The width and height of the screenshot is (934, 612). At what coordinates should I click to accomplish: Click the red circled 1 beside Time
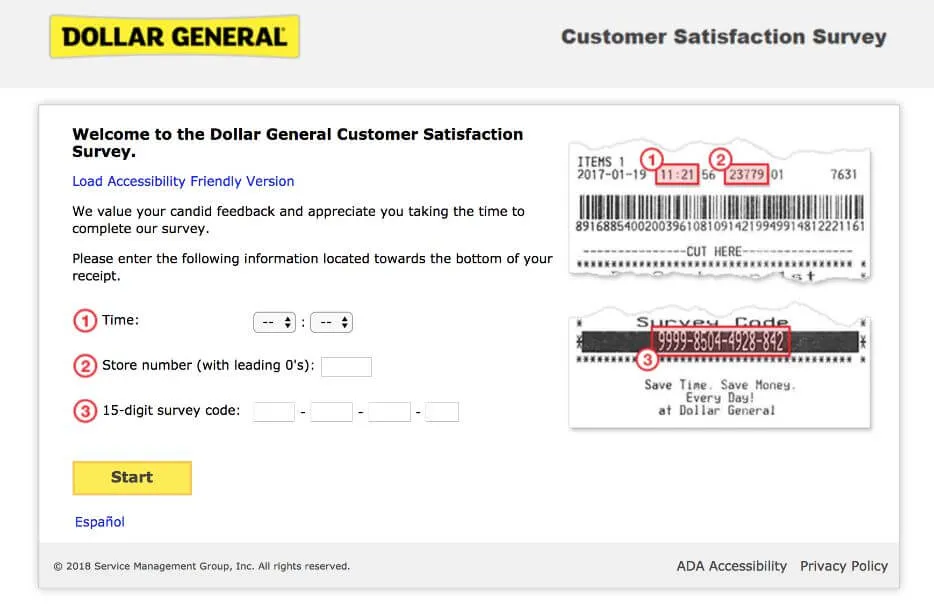[84, 320]
